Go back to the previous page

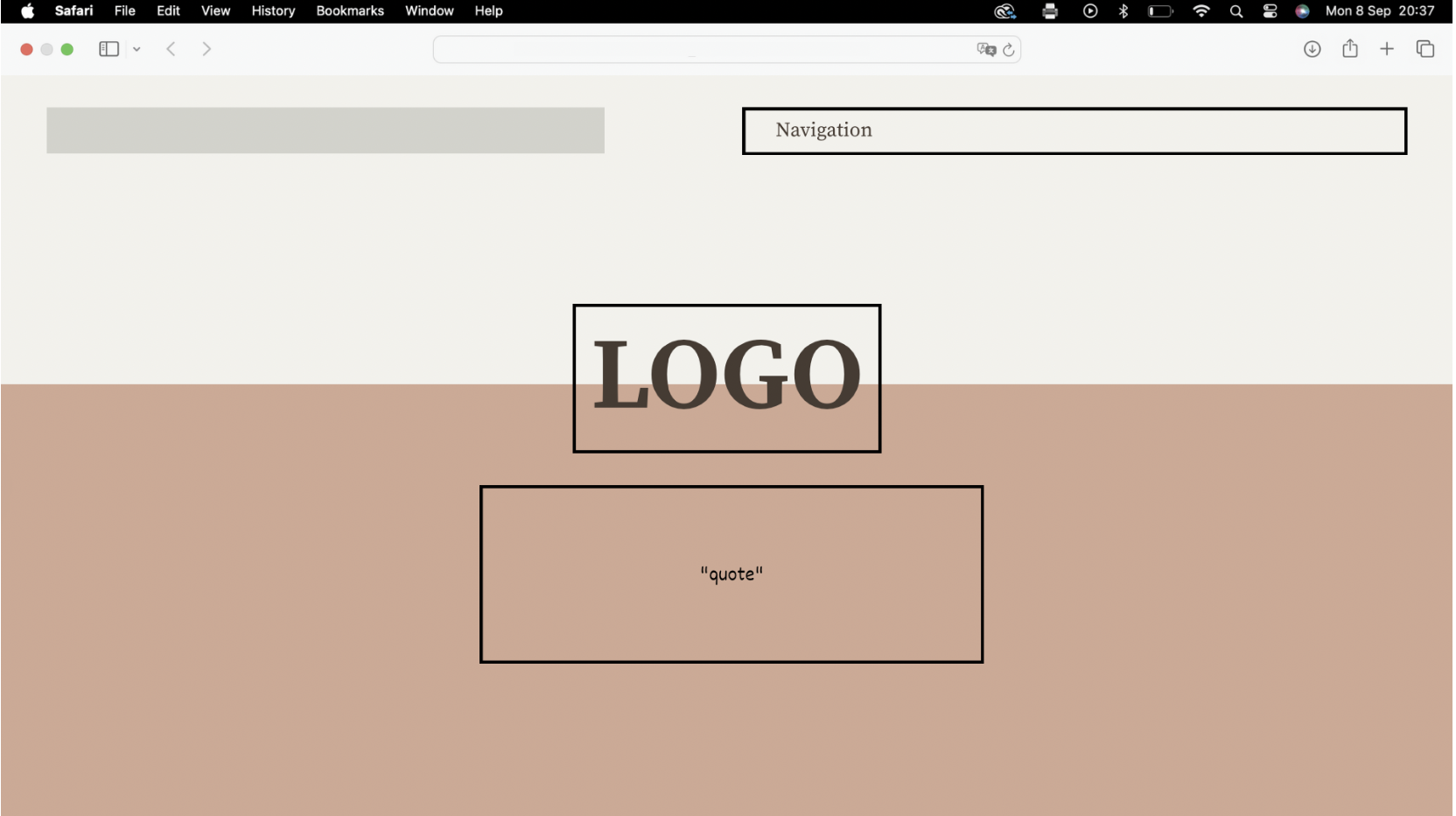click(x=171, y=49)
